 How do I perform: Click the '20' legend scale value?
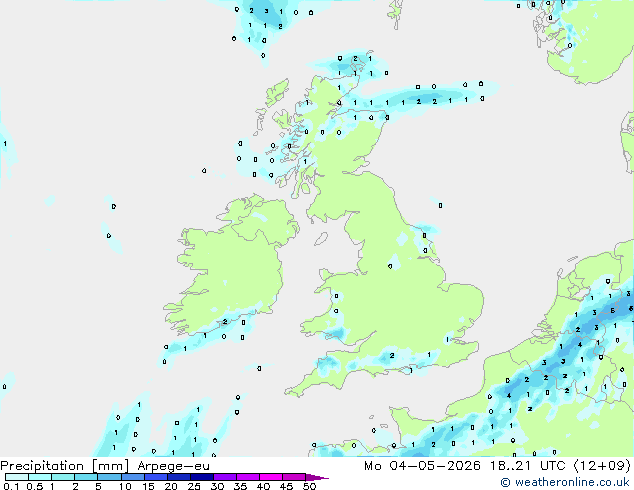coord(171,486)
